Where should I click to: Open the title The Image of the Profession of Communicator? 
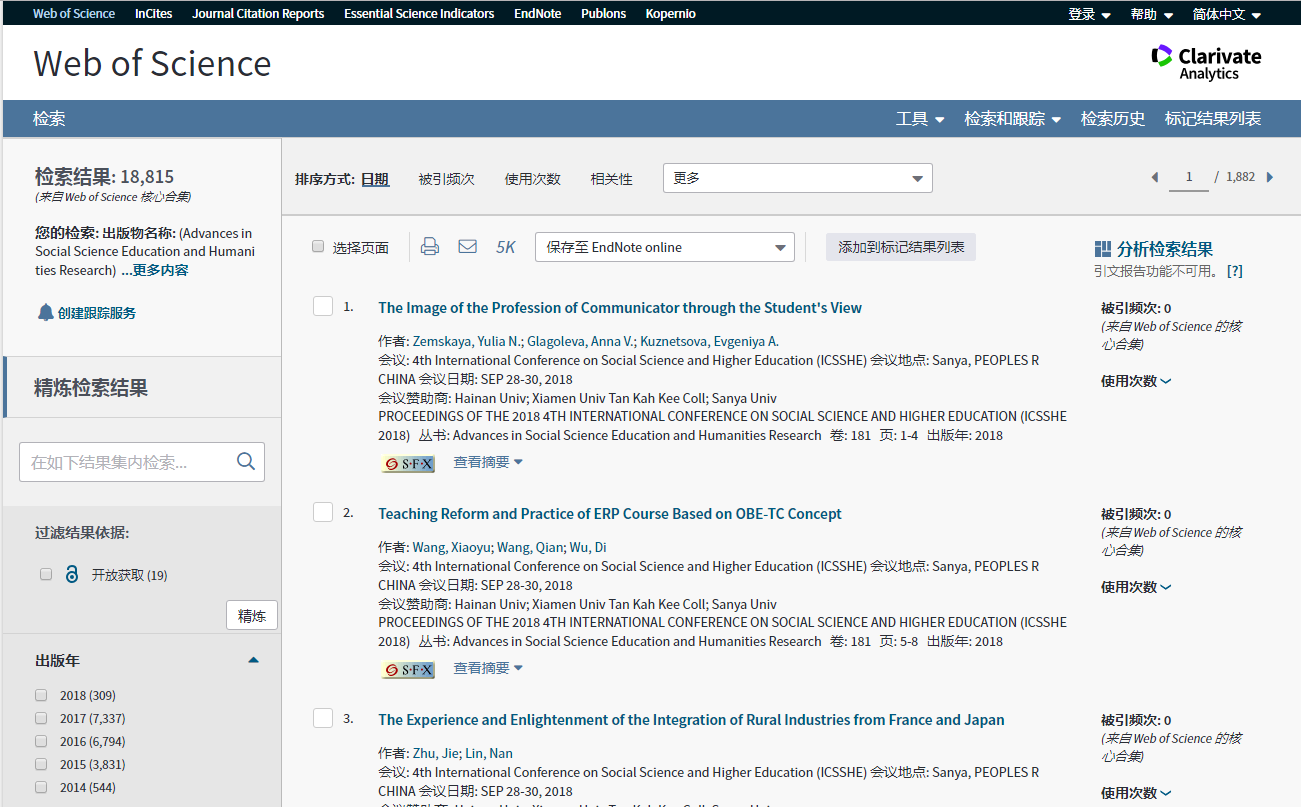pos(620,308)
